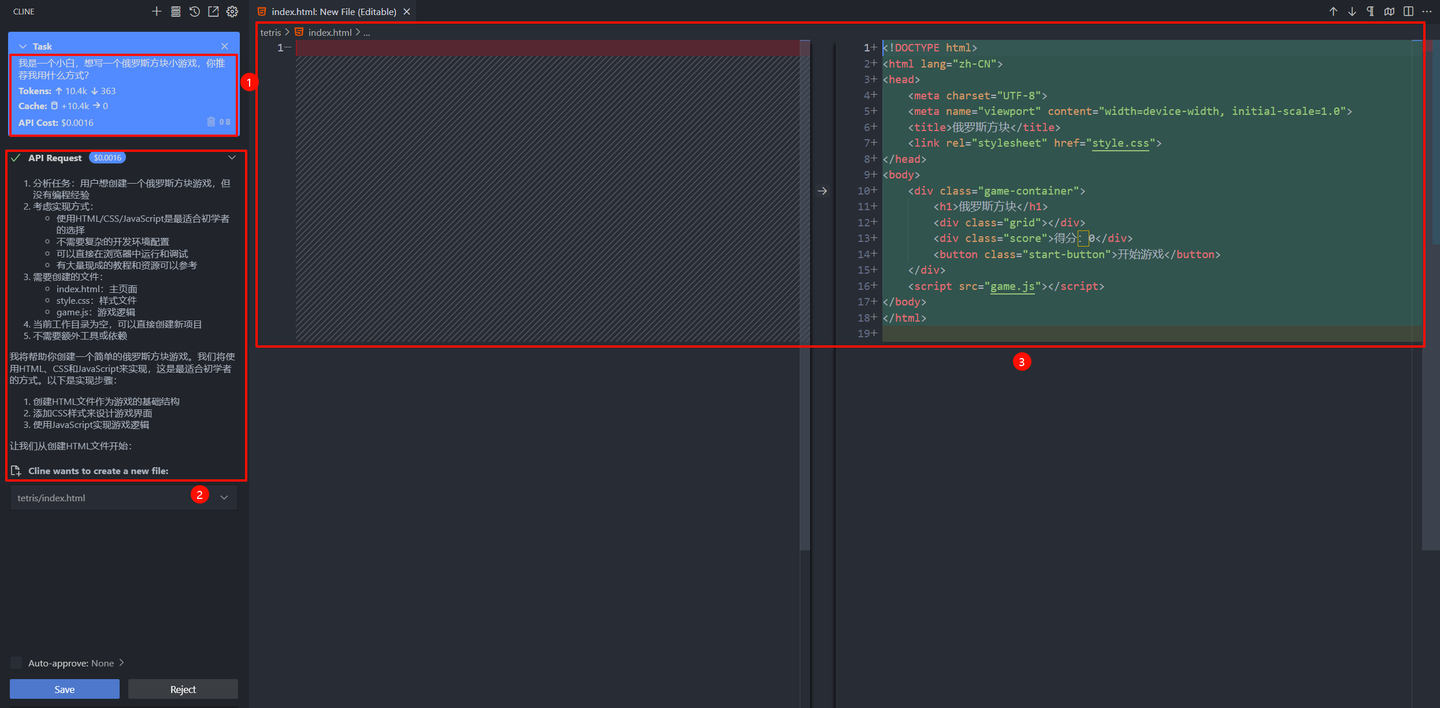
Task: Toggle the Auto-approve checkbox
Action: coord(16,663)
